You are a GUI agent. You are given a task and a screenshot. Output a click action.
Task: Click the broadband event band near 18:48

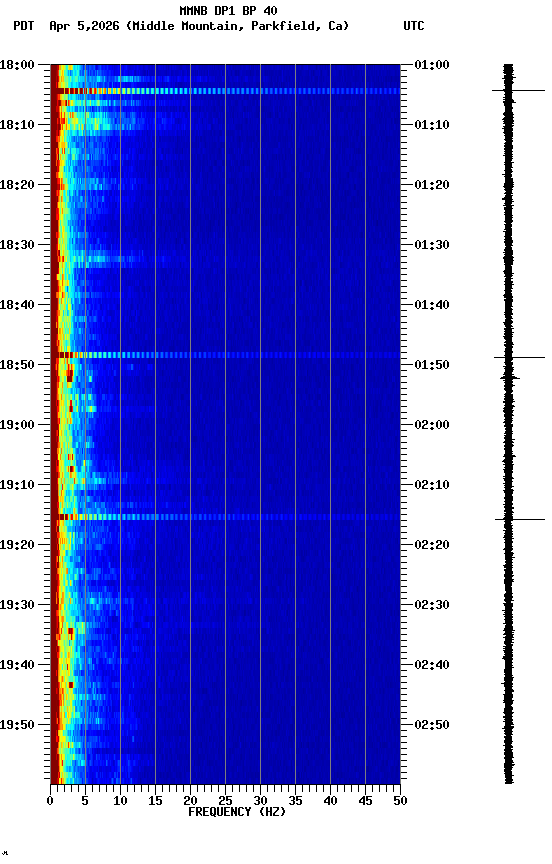click(225, 355)
